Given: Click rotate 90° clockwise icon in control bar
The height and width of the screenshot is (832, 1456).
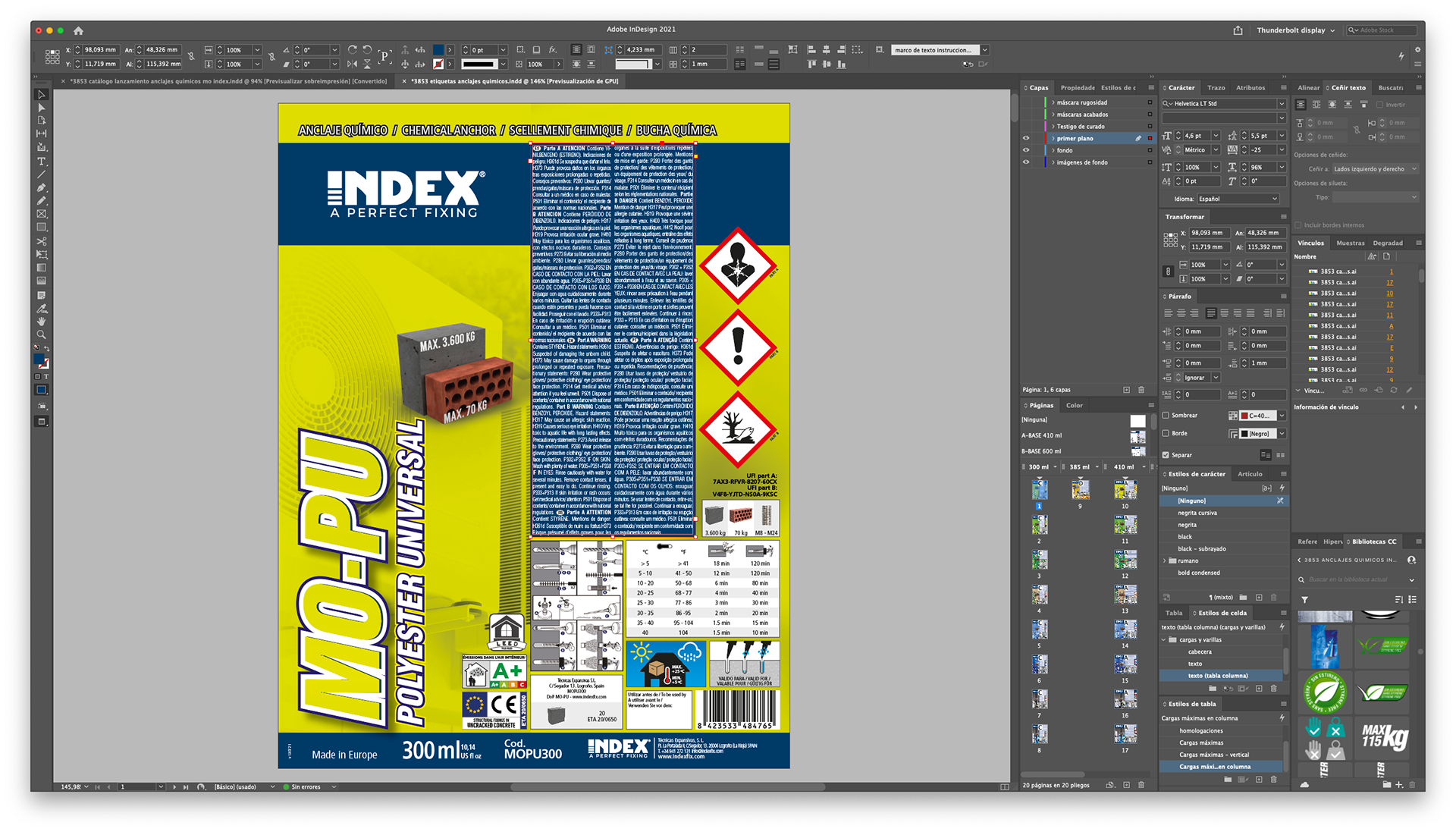Looking at the screenshot, I should pyautogui.click(x=353, y=50).
